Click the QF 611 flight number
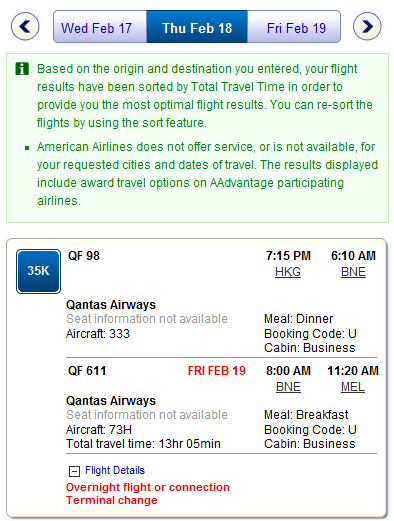The height and width of the screenshot is (521, 394). [87, 371]
